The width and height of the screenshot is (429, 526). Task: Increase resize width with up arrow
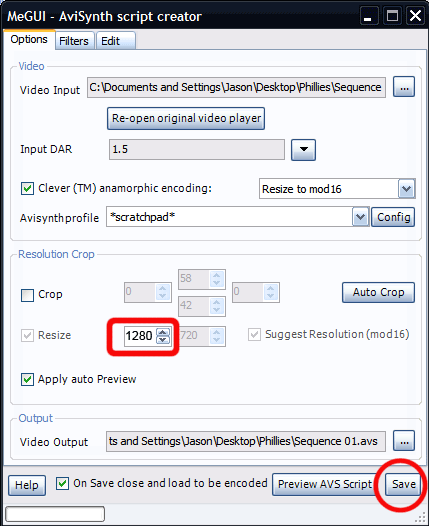point(163,332)
